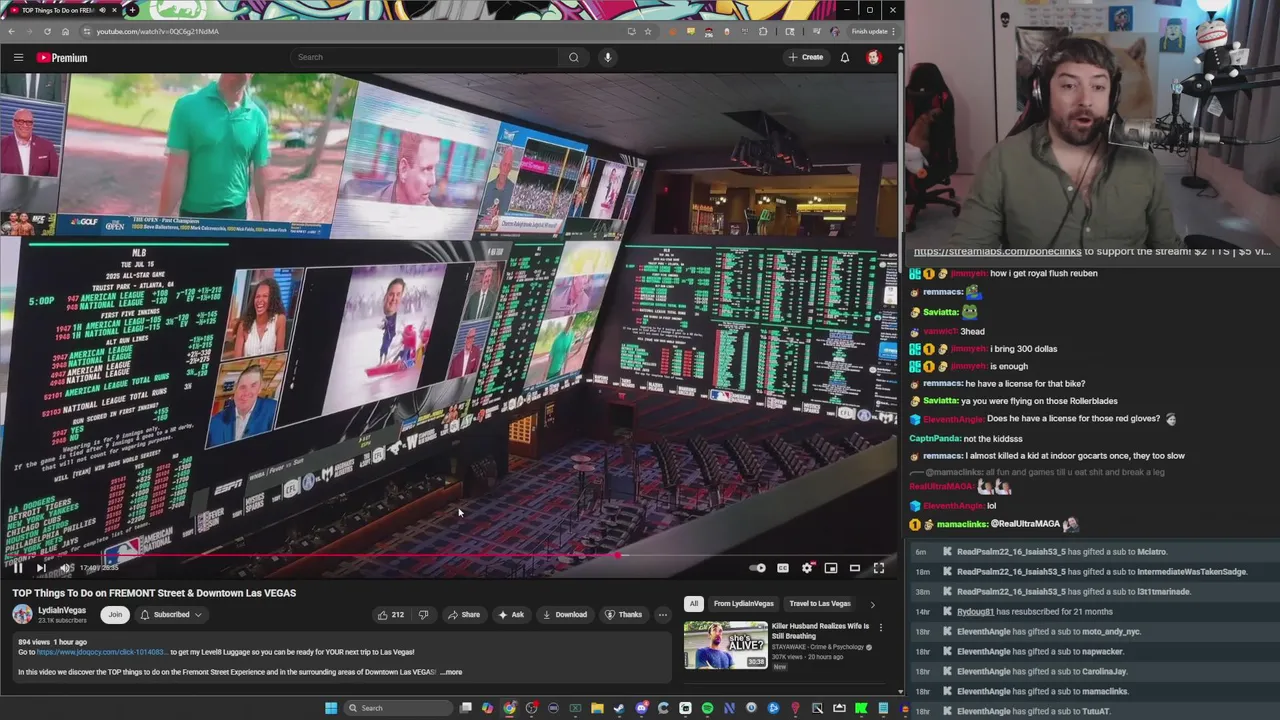The image size is (1280, 720).
Task: Share the video
Action: coord(464,615)
